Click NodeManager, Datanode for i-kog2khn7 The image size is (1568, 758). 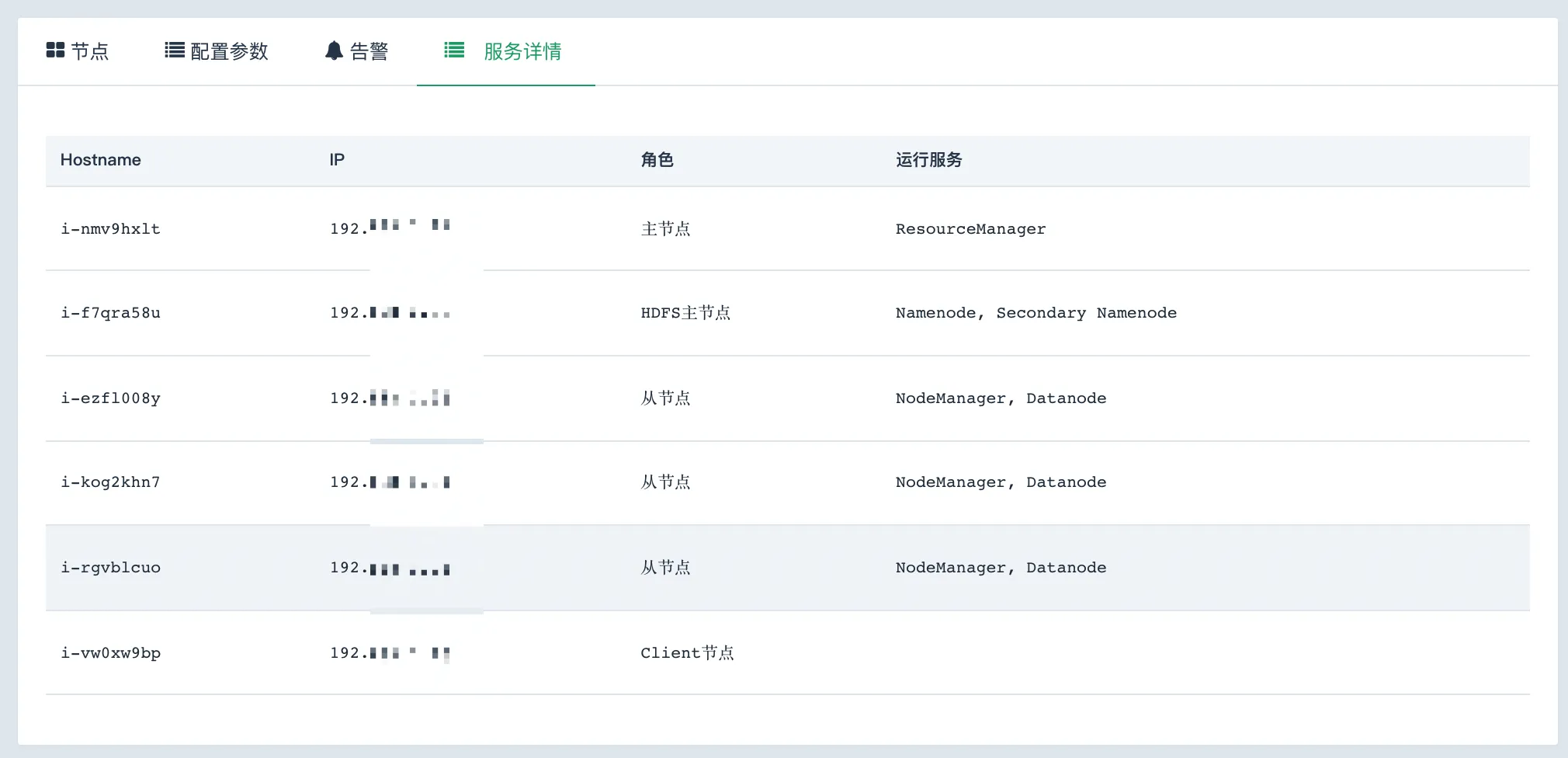coord(1001,482)
